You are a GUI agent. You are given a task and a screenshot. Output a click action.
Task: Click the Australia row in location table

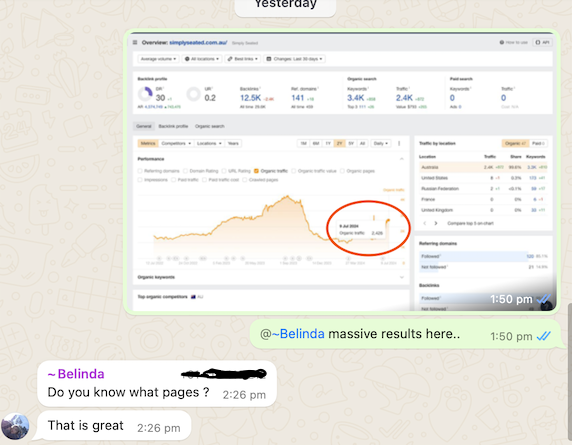[483, 167]
